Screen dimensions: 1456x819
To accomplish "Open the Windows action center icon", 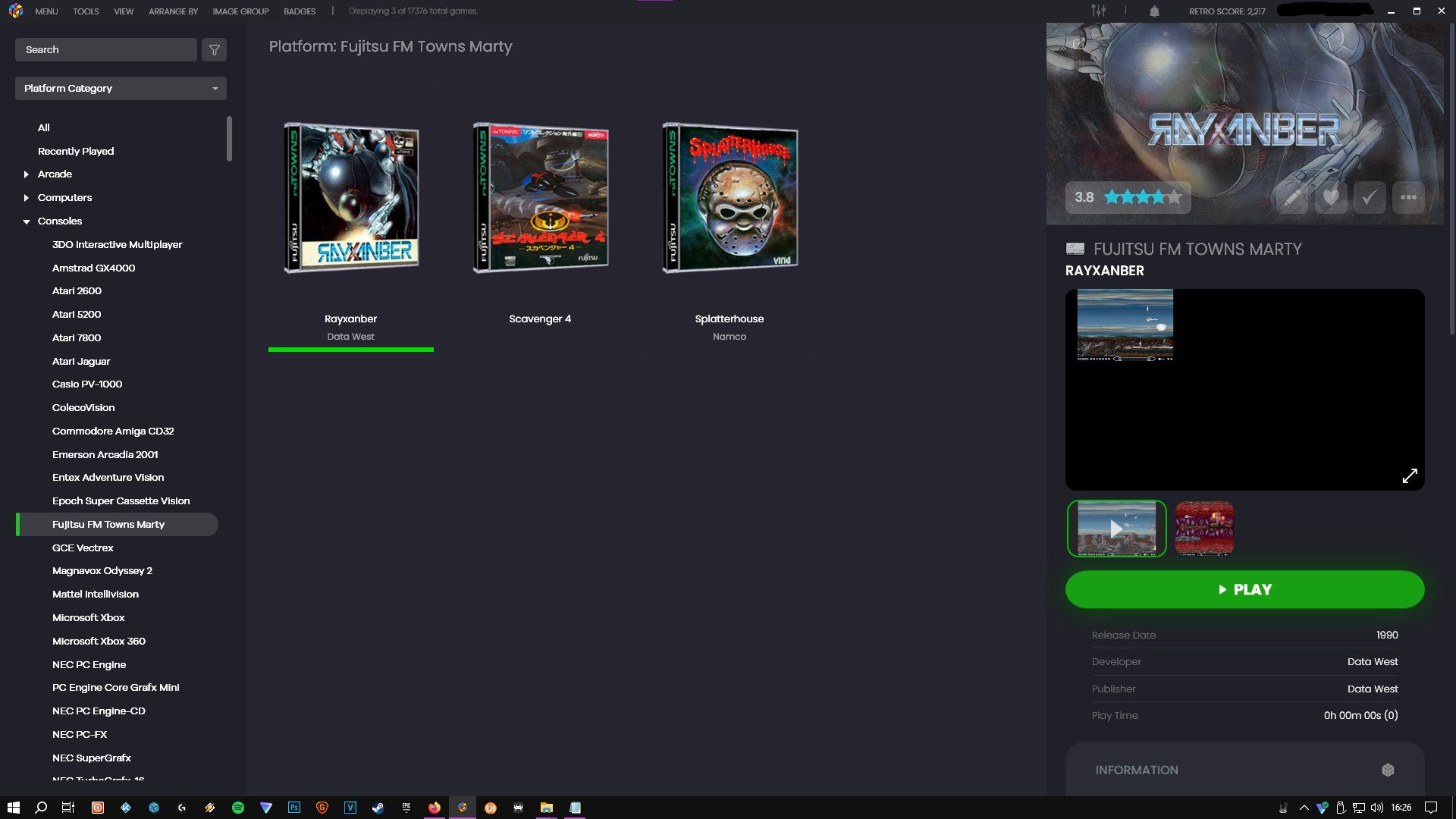I will (x=1431, y=808).
